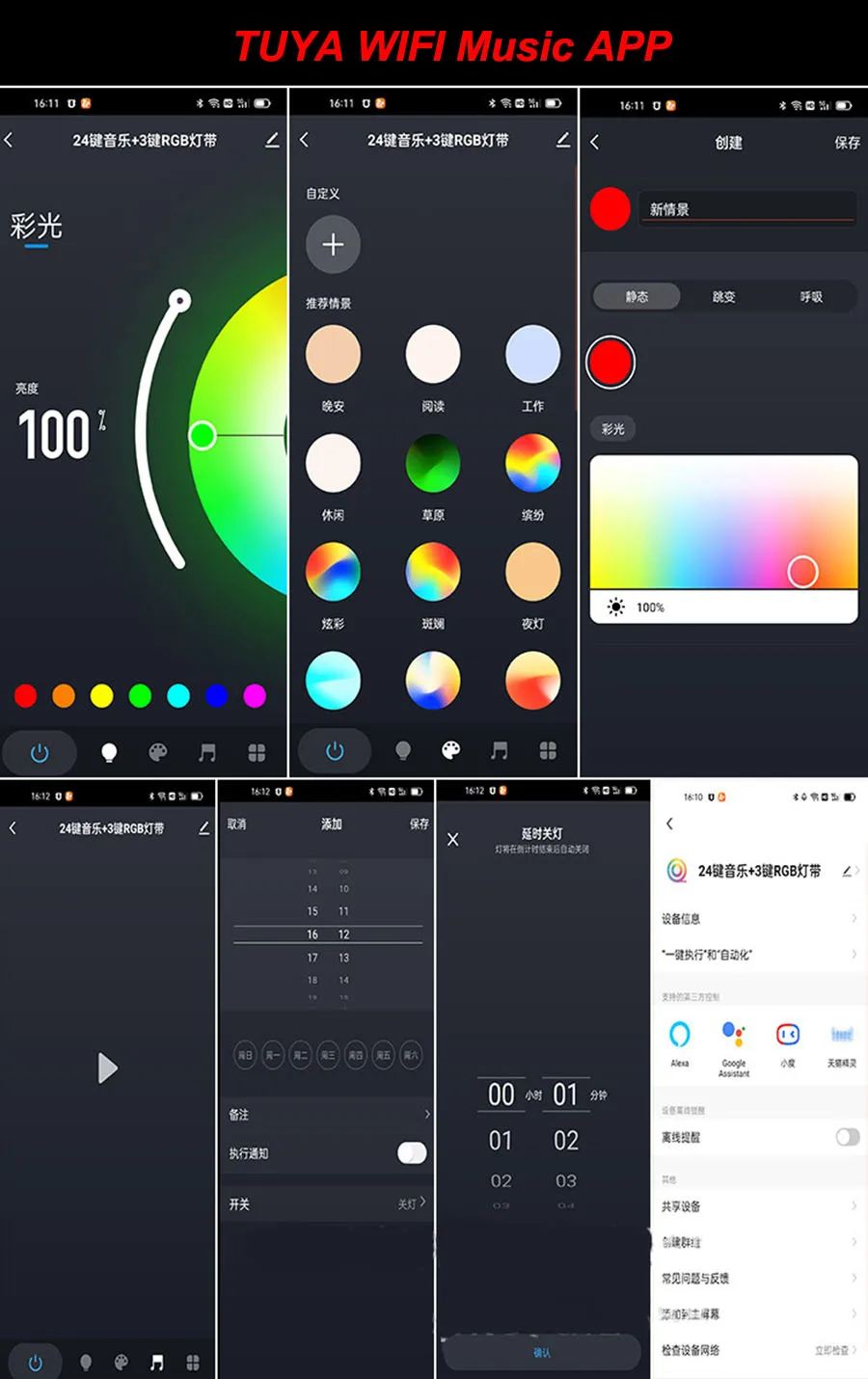Screen dimensions: 868x1379
Task: Tap power icon on the 彩光 color wheel screen
Action: (40, 752)
